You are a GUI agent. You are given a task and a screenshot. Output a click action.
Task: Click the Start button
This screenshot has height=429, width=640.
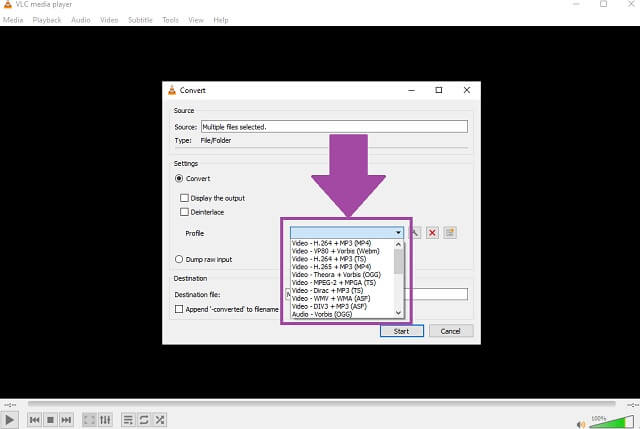click(x=402, y=331)
